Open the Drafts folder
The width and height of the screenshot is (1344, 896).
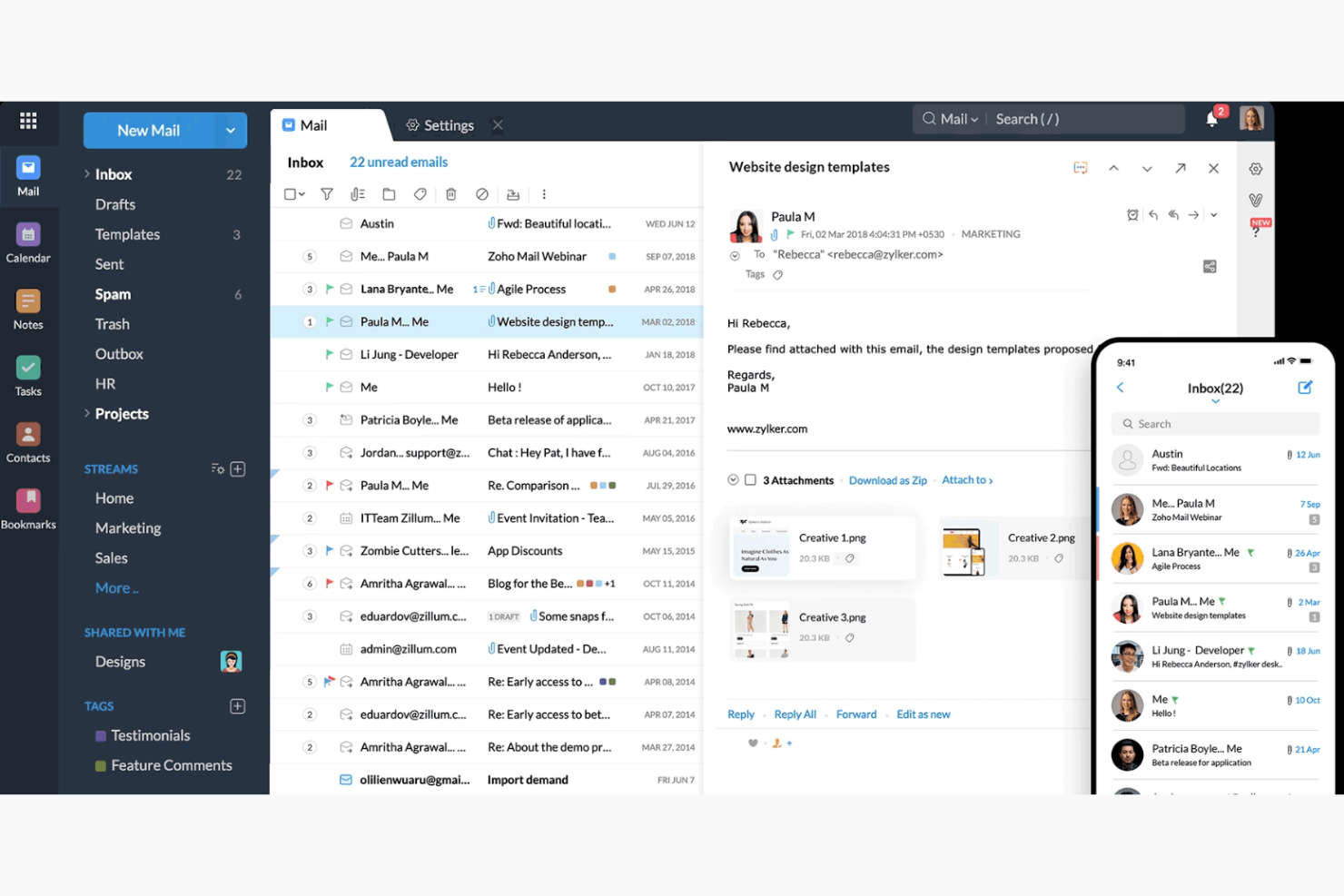(x=115, y=204)
